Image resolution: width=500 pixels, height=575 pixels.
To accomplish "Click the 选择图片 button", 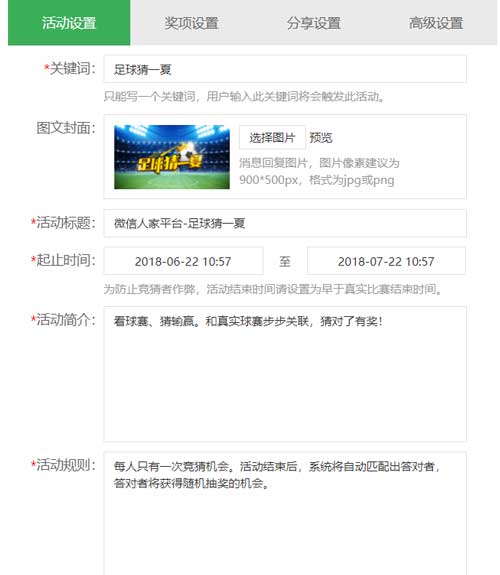I will (x=272, y=138).
